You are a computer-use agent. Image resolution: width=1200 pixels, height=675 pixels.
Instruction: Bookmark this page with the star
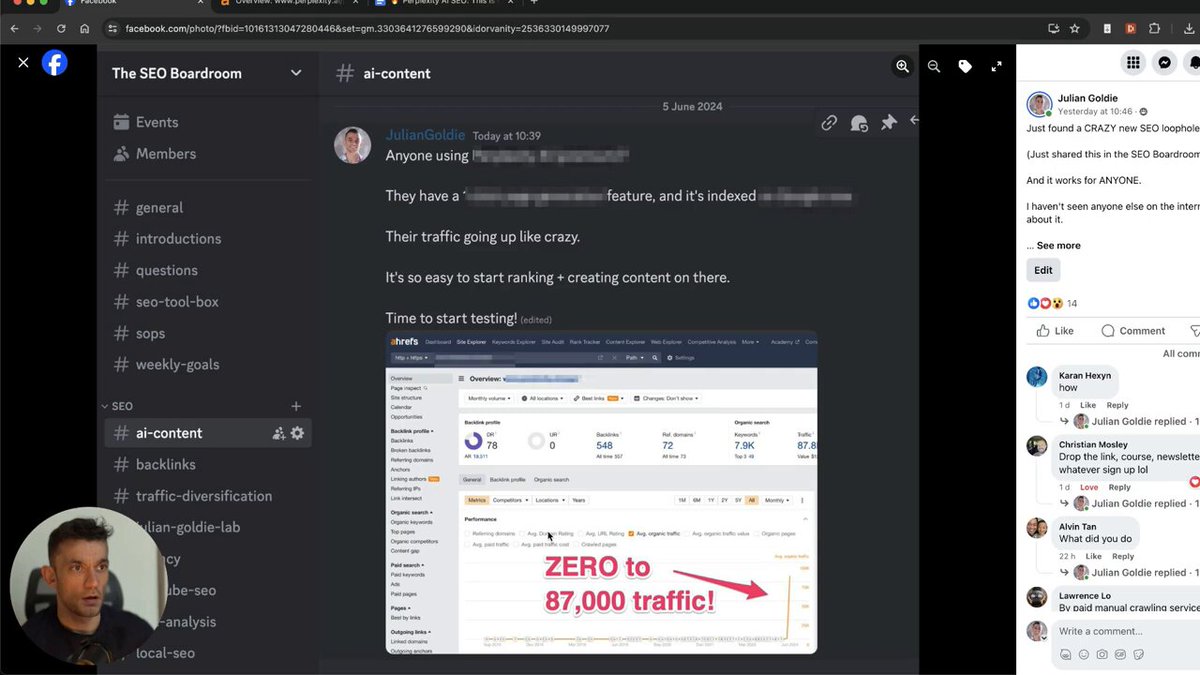pos(1075,29)
